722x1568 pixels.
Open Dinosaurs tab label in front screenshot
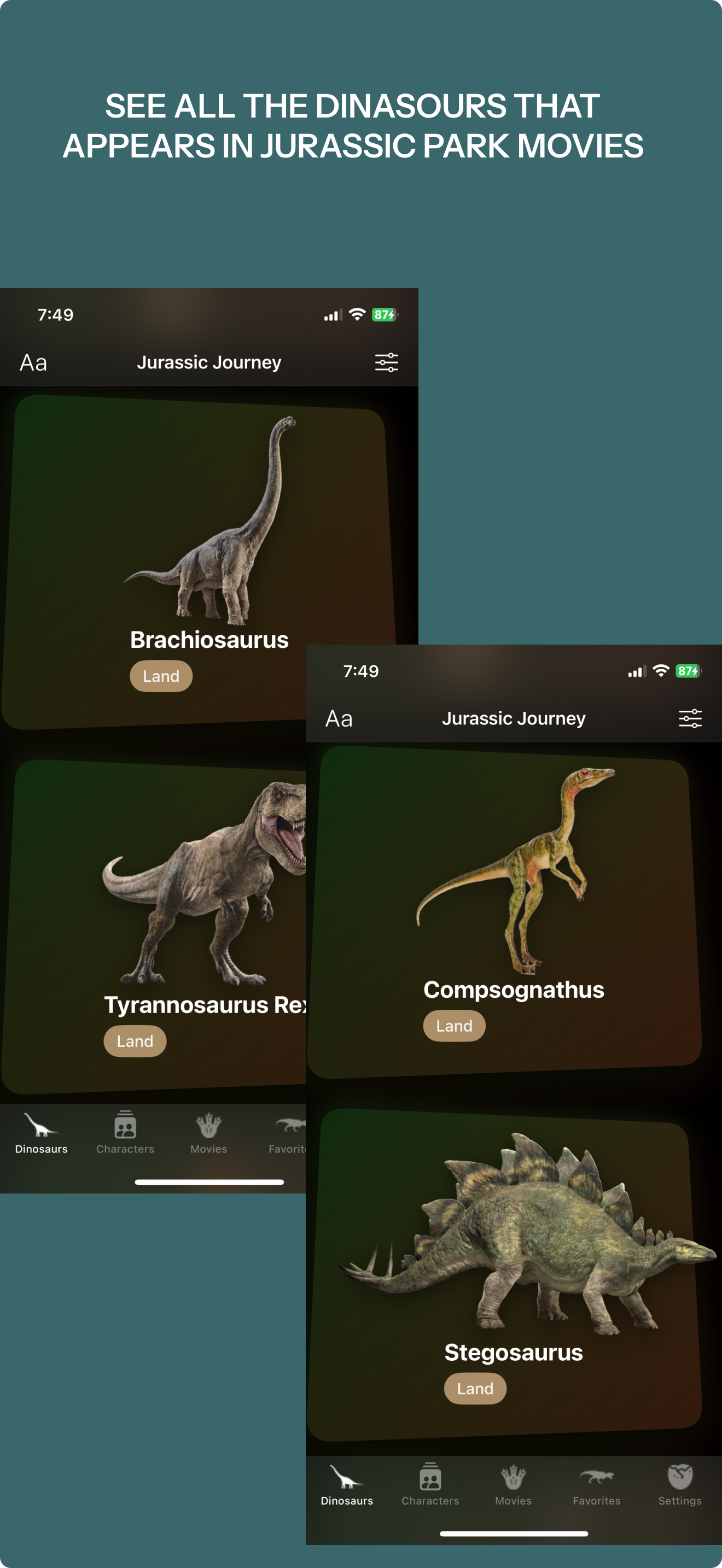[347, 1500]
